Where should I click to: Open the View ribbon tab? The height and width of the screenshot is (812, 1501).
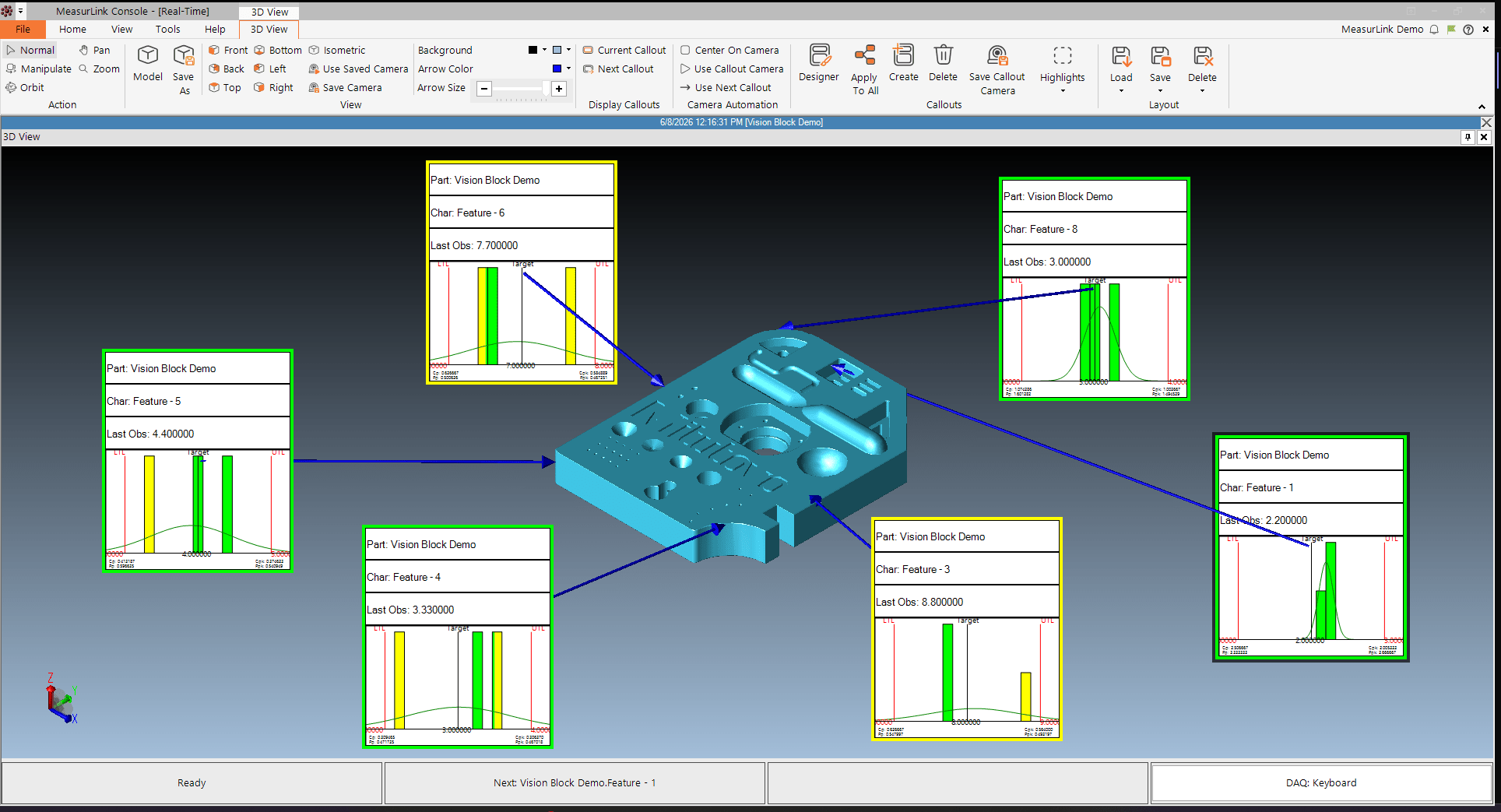tap(121, 29)
